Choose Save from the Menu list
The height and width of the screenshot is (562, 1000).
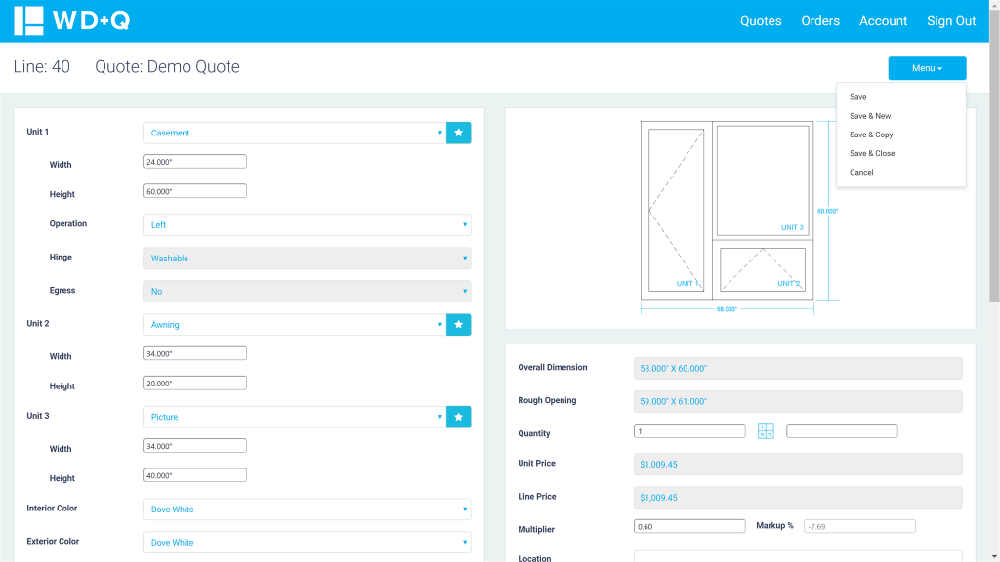858,97
